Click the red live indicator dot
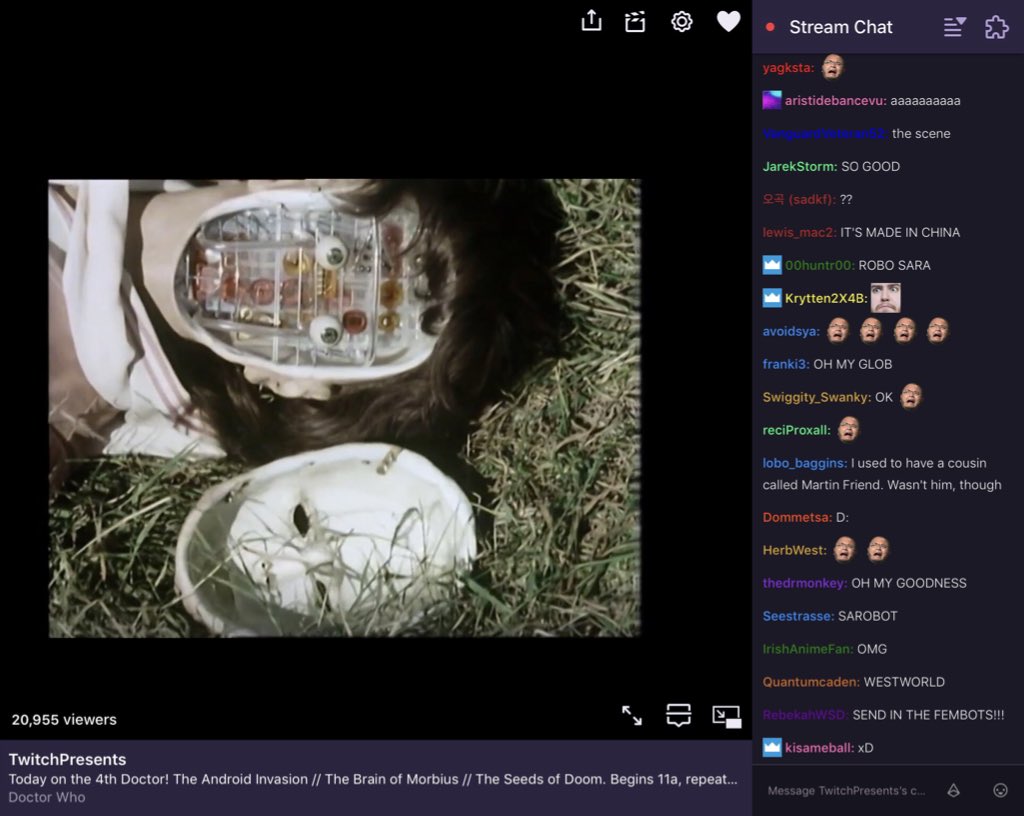Screen dimensions: 1024x816 point(769,27)
